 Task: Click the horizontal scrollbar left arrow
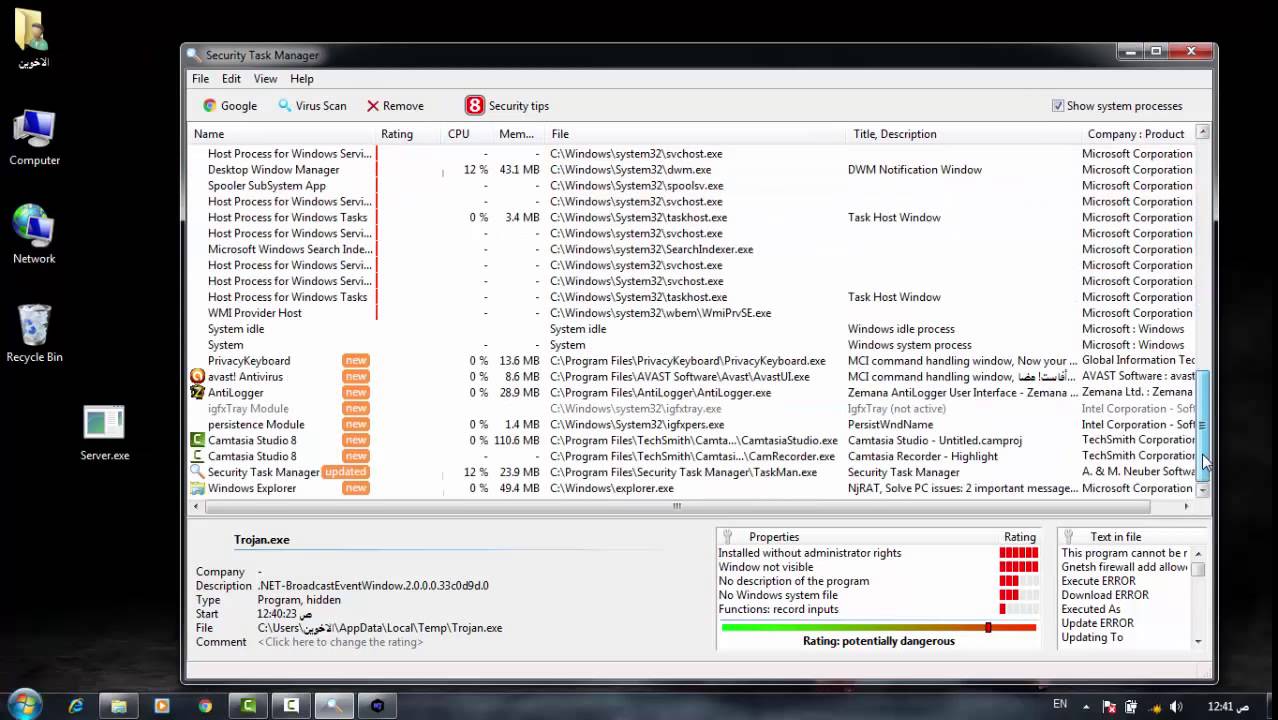(196, 506)
